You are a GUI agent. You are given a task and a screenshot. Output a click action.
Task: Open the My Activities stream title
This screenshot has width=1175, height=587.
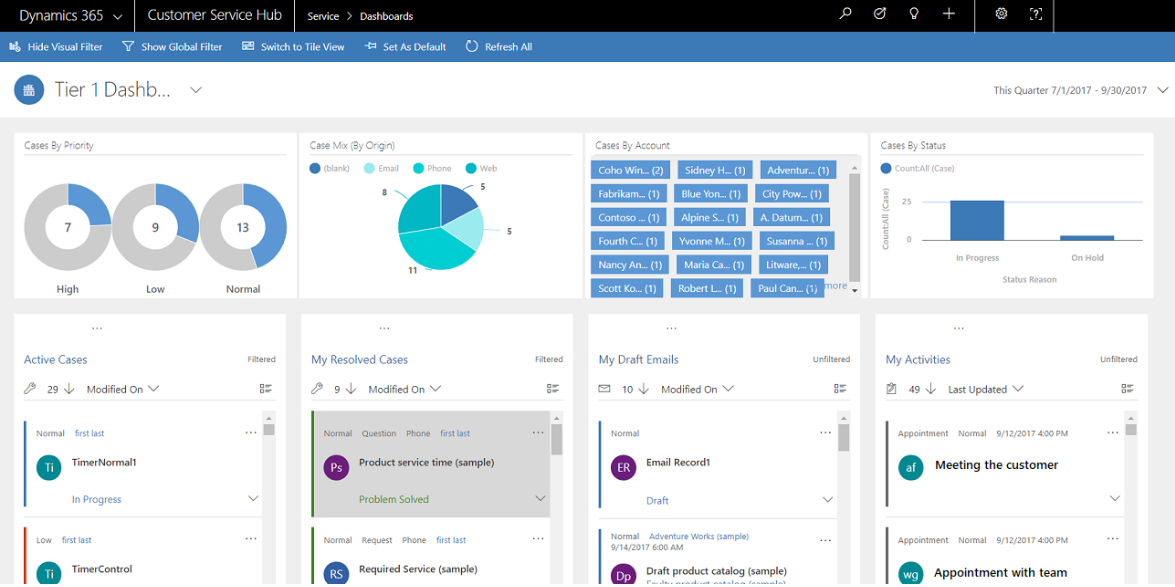click(918, 360)
